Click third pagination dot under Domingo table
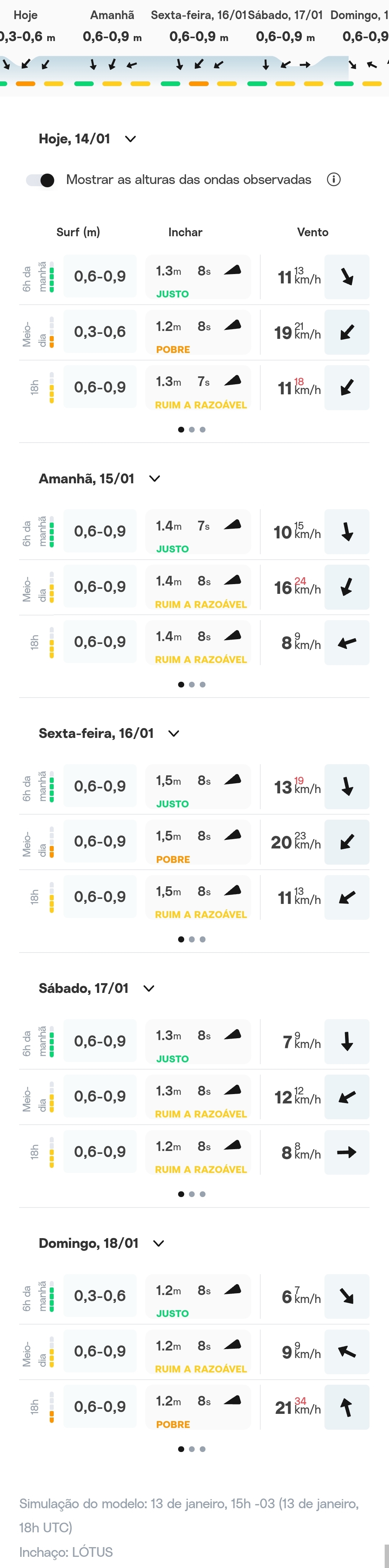 click(x=202, y=1449)
